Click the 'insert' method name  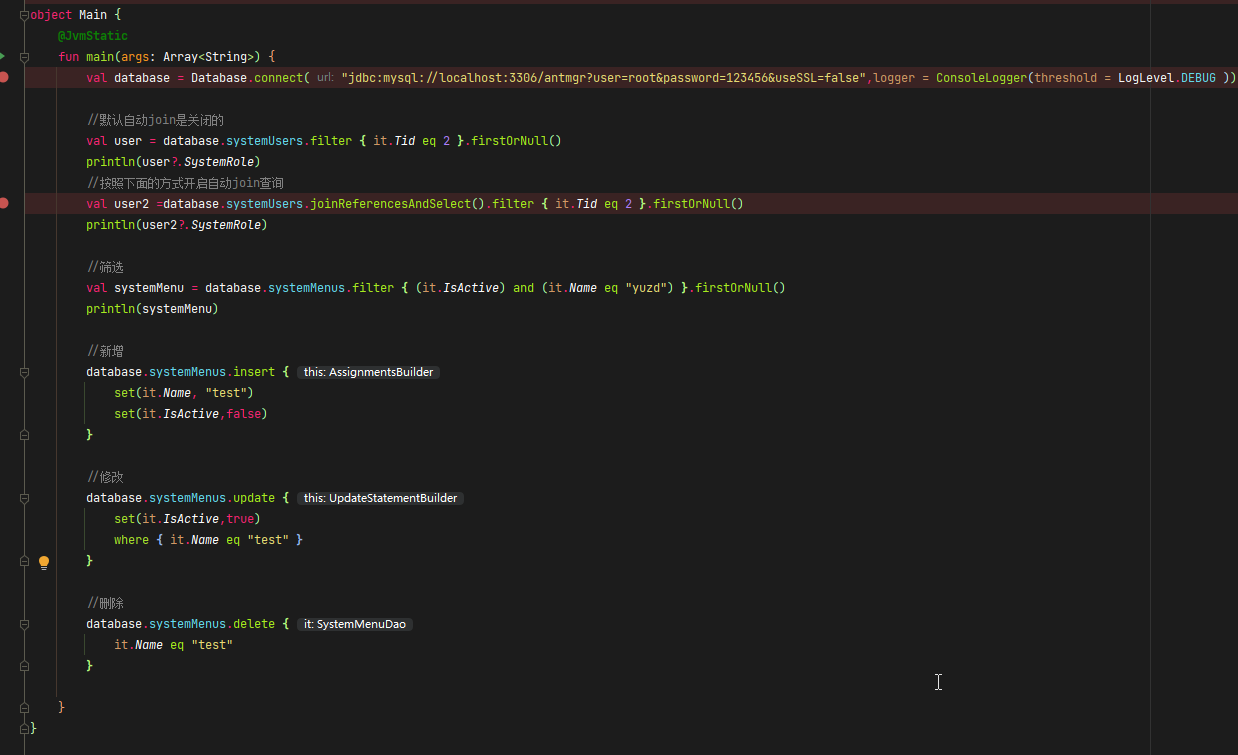(254, 372)
